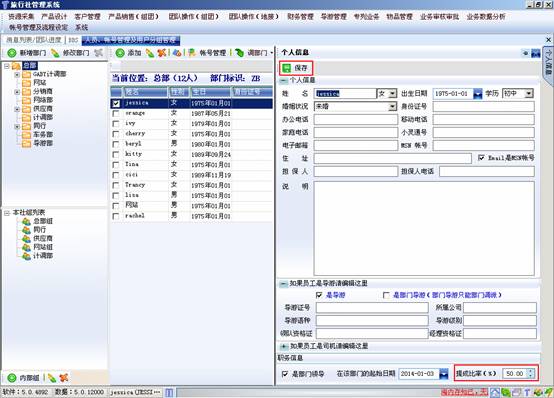Click the 修改部门 button label
The width and height of the screenshot is (554, 398).
(x=76, y=53)
